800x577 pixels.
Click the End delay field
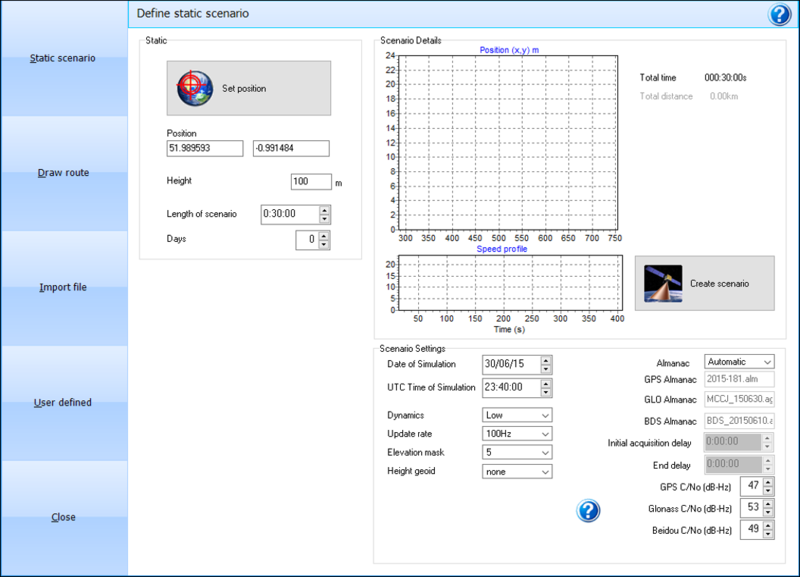pyautogui.click(x=734, y=464)
